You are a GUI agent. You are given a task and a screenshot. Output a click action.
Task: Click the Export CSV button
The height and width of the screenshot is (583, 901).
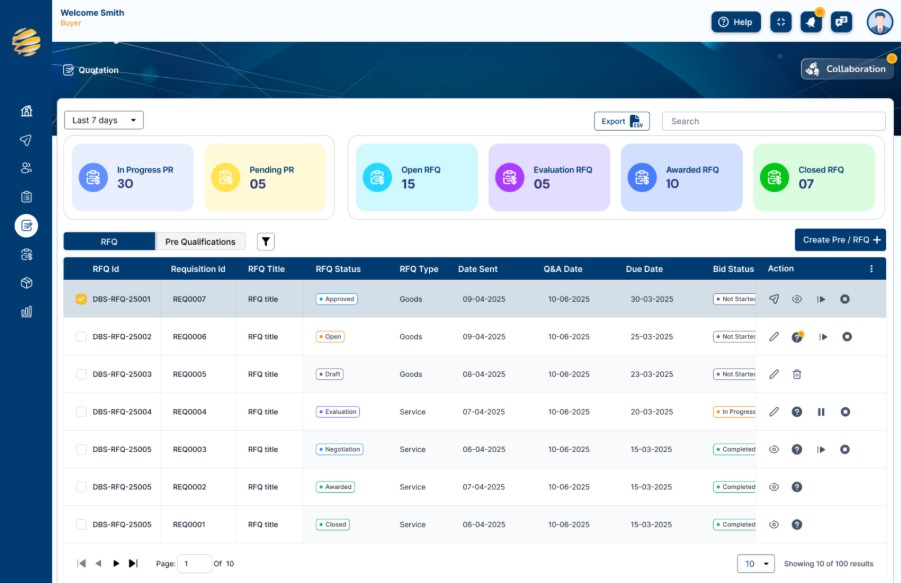(x=622, y=121)
